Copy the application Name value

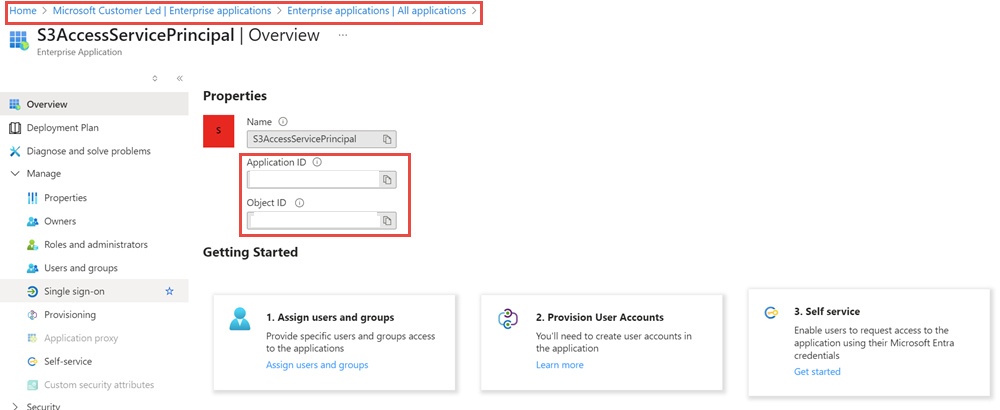point(388,139)
